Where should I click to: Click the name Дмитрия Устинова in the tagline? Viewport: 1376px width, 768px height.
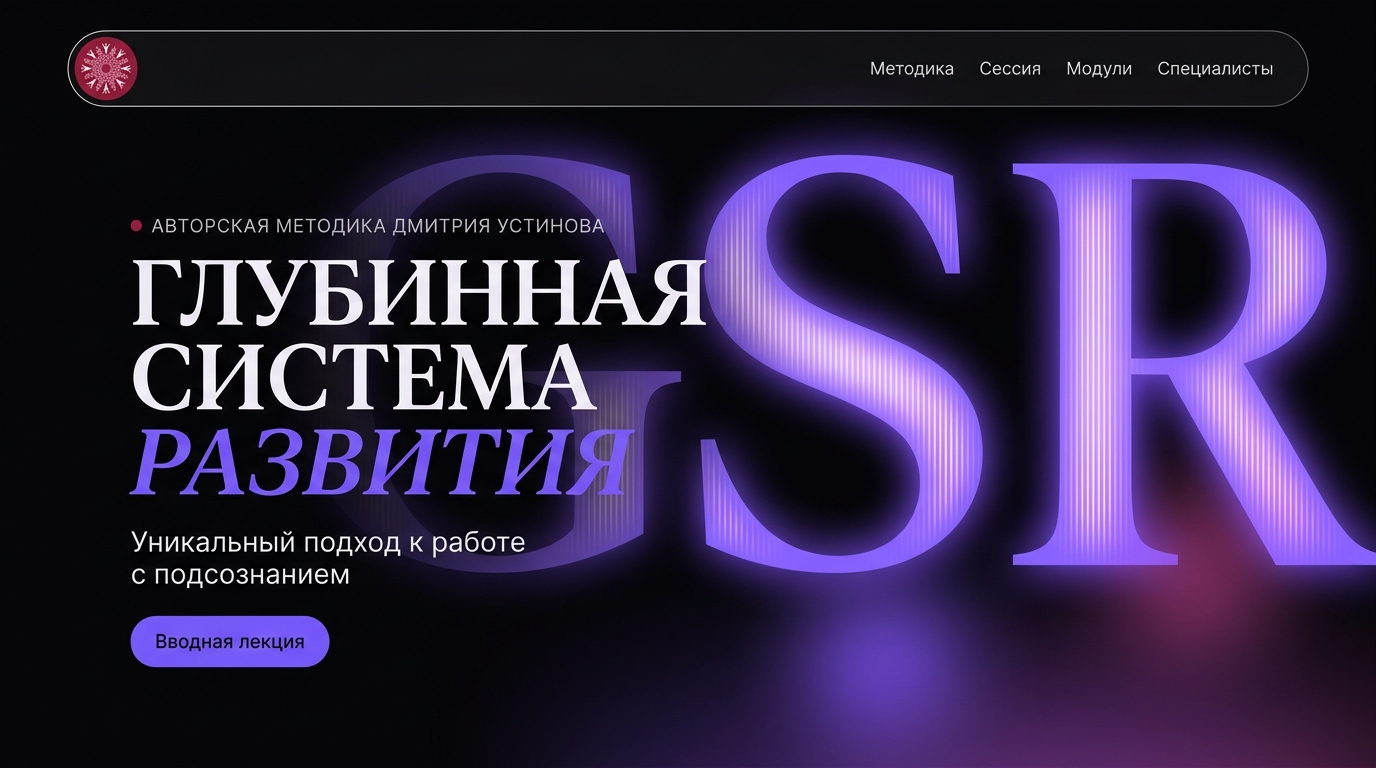[x=499, y=226]
